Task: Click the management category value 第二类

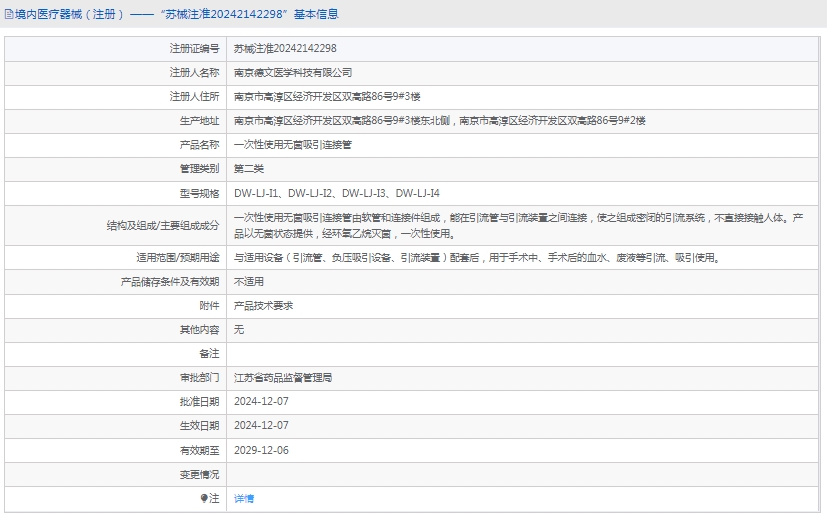Action: 249,168
